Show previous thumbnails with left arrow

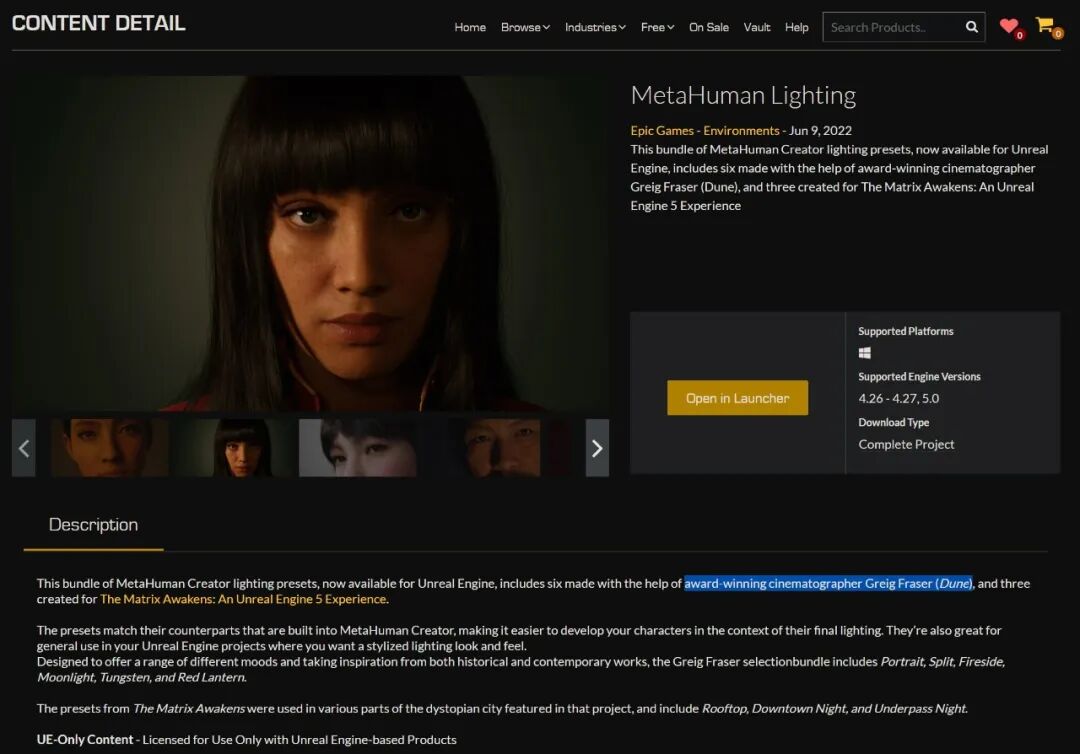(23, 448)
